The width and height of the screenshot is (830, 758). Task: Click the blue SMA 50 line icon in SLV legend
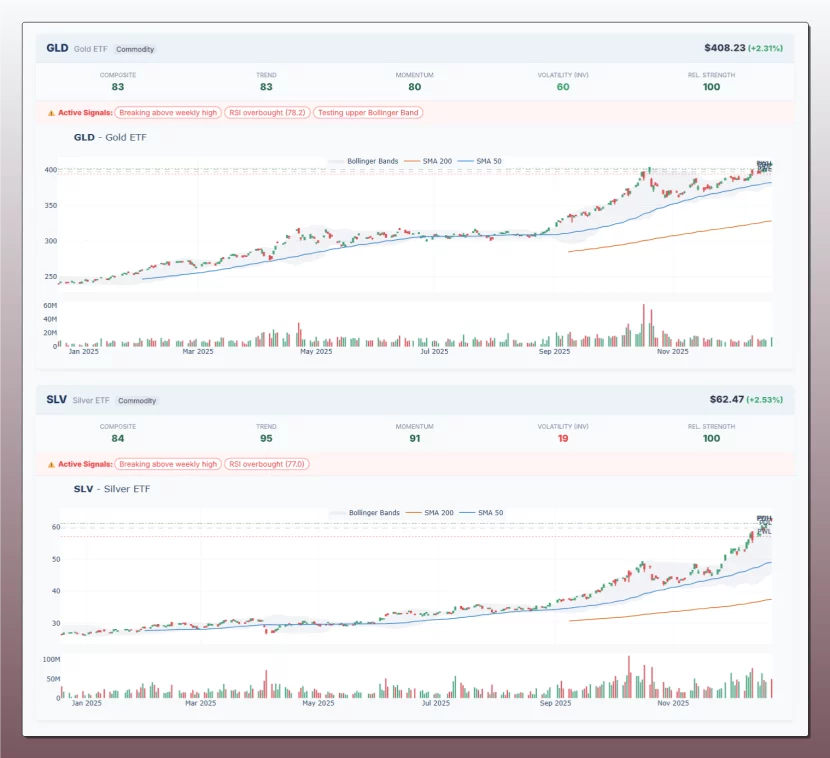pos(467,512)
